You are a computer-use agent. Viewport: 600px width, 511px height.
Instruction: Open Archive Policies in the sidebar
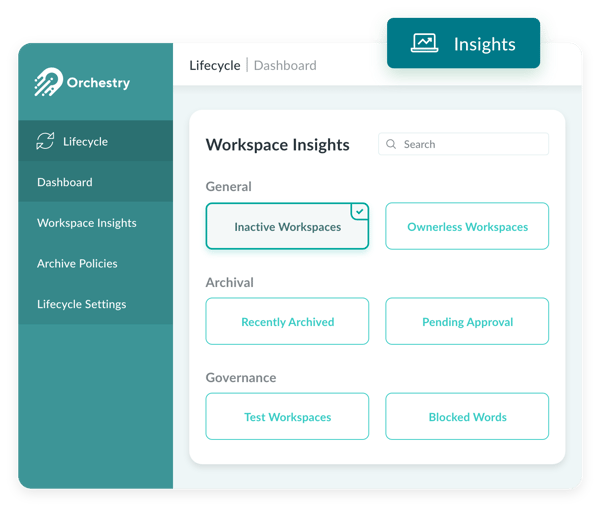(x=95, y=263)
